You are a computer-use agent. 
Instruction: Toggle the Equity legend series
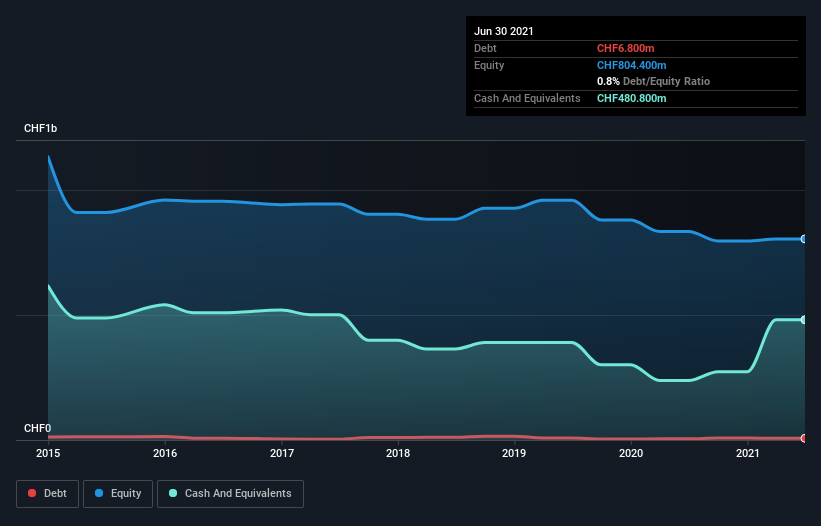[118, 494]
